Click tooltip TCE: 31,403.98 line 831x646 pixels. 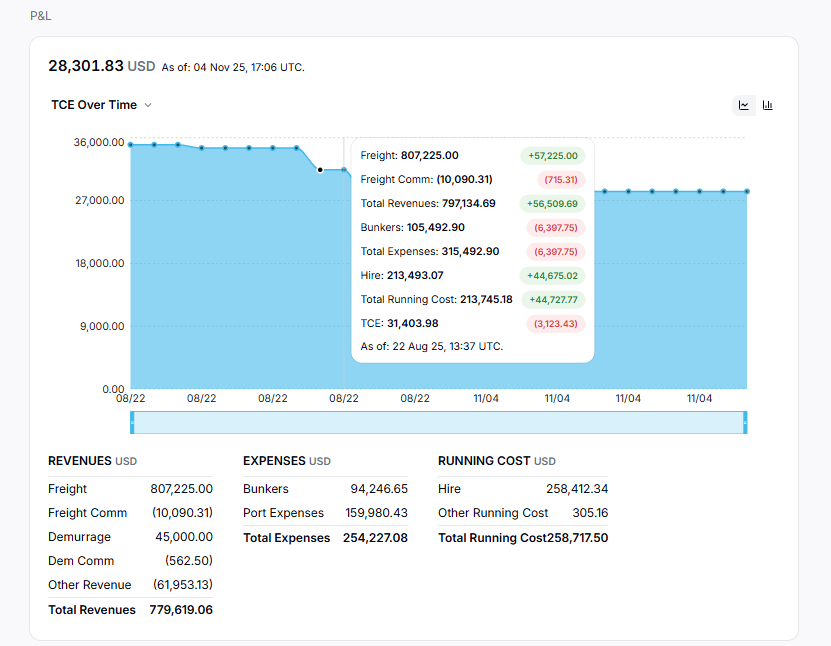point(400,323)
